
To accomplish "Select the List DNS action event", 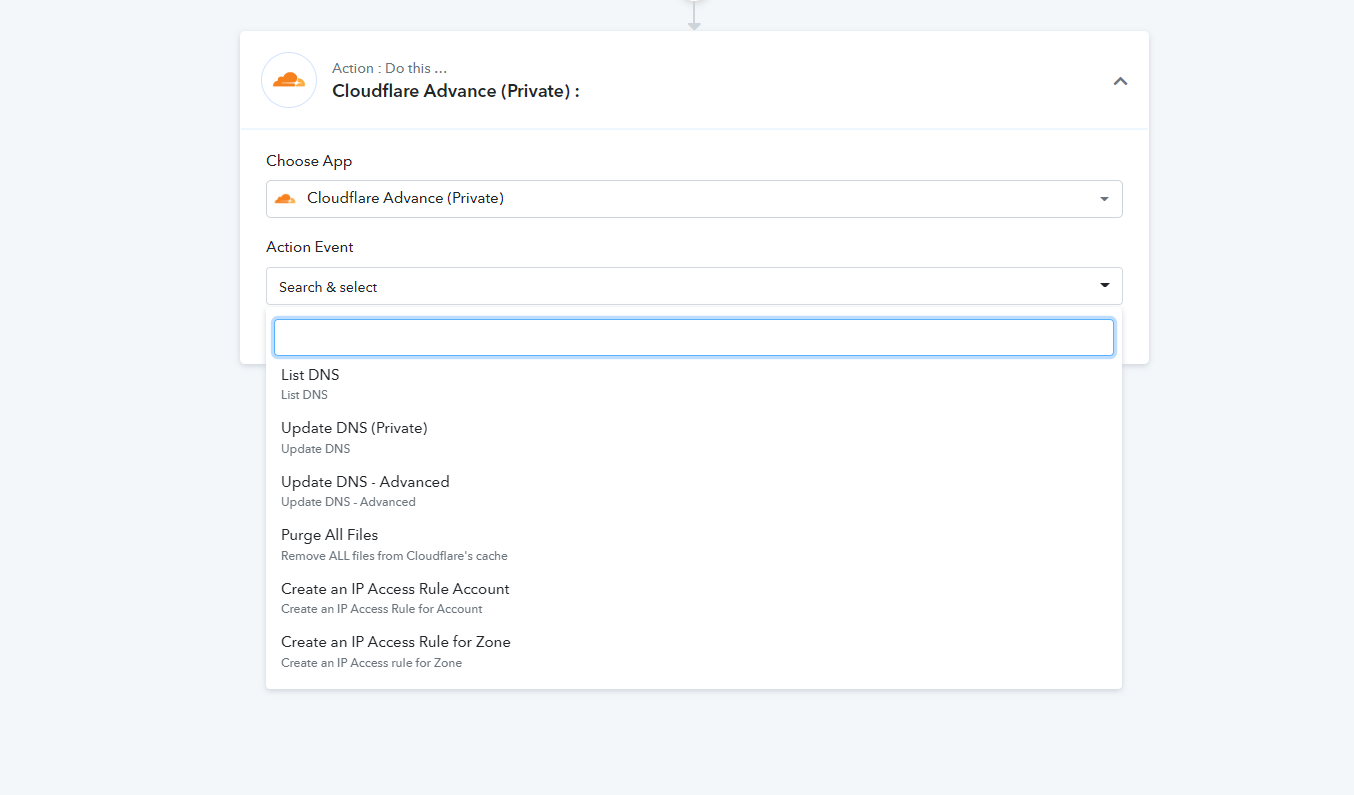I will 694,384.
